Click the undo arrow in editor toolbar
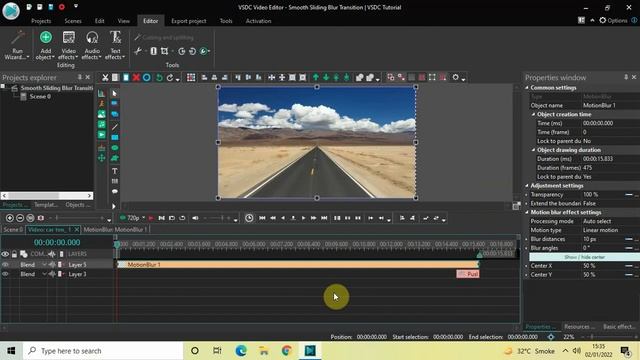The image size is (640, 360). click(159, 78)
